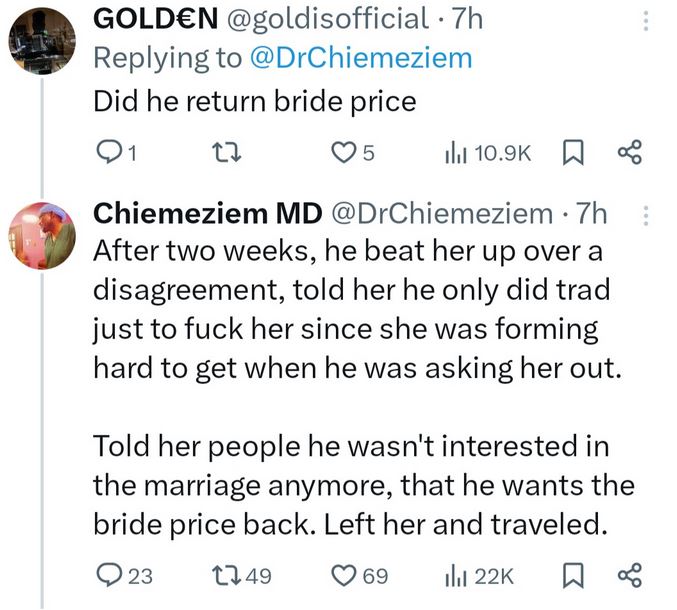Like Chiemeziem MD's tweet
Viewport: 677px width, 610px height.
click(345, 576)
